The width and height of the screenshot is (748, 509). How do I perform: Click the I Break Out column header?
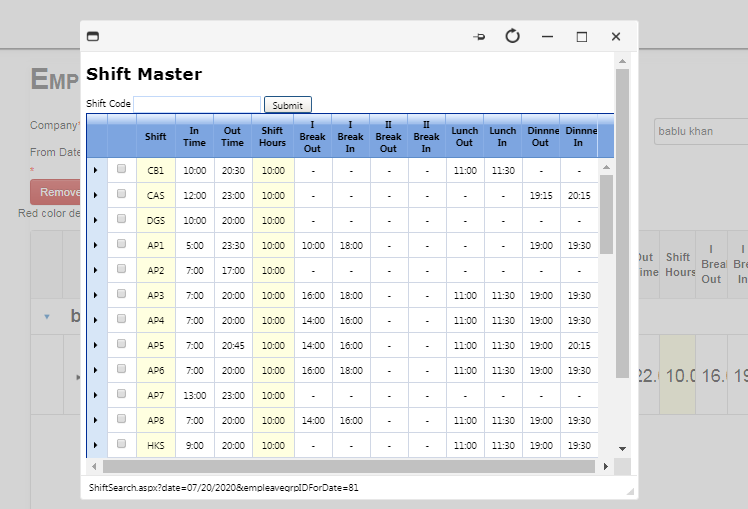point(312,136)
